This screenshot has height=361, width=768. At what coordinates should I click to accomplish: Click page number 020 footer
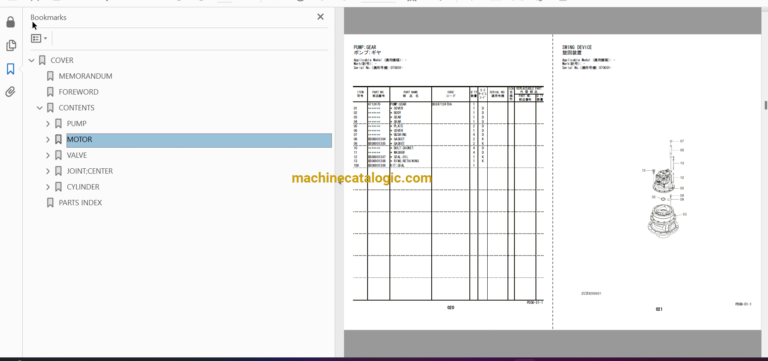point(450,308)
